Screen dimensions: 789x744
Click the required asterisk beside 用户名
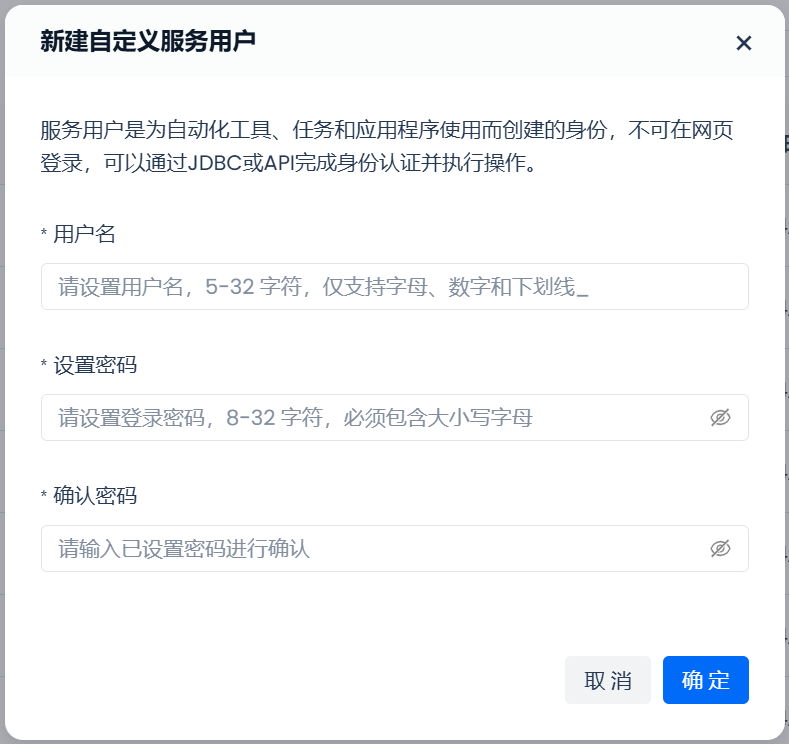(44, 235)
